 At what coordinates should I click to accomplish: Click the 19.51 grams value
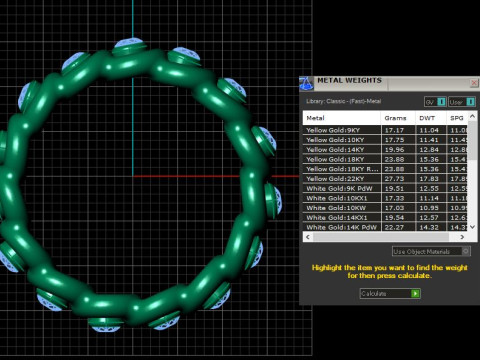click(x=394, y=188)
